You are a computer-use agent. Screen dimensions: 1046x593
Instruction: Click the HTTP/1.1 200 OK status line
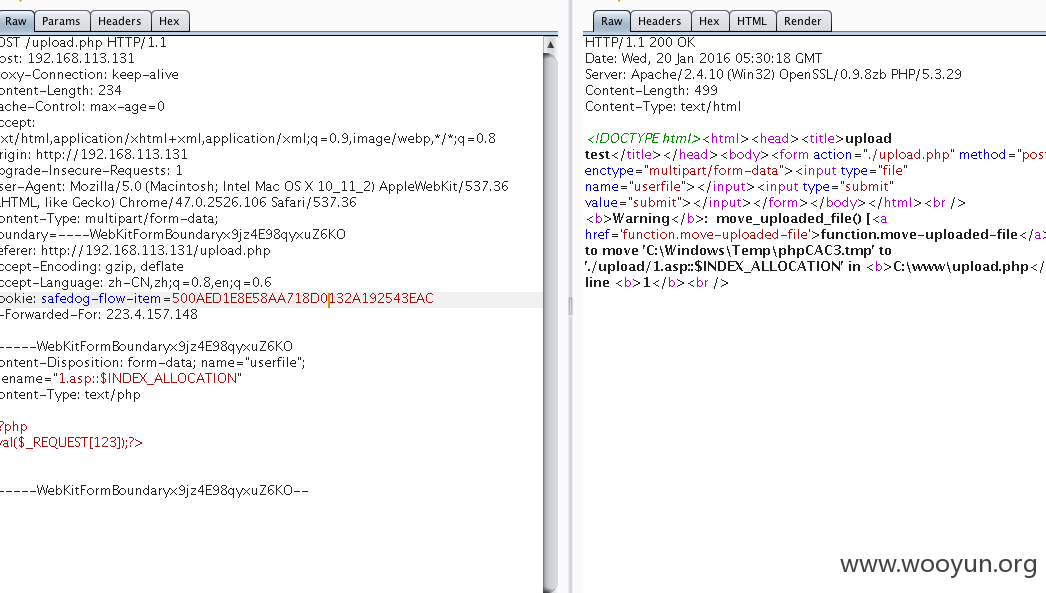pos(640,42)
